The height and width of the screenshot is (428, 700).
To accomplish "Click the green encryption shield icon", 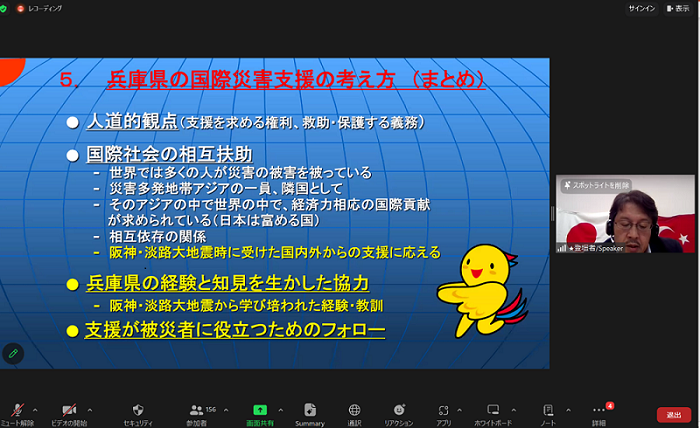I will point(3,8).
